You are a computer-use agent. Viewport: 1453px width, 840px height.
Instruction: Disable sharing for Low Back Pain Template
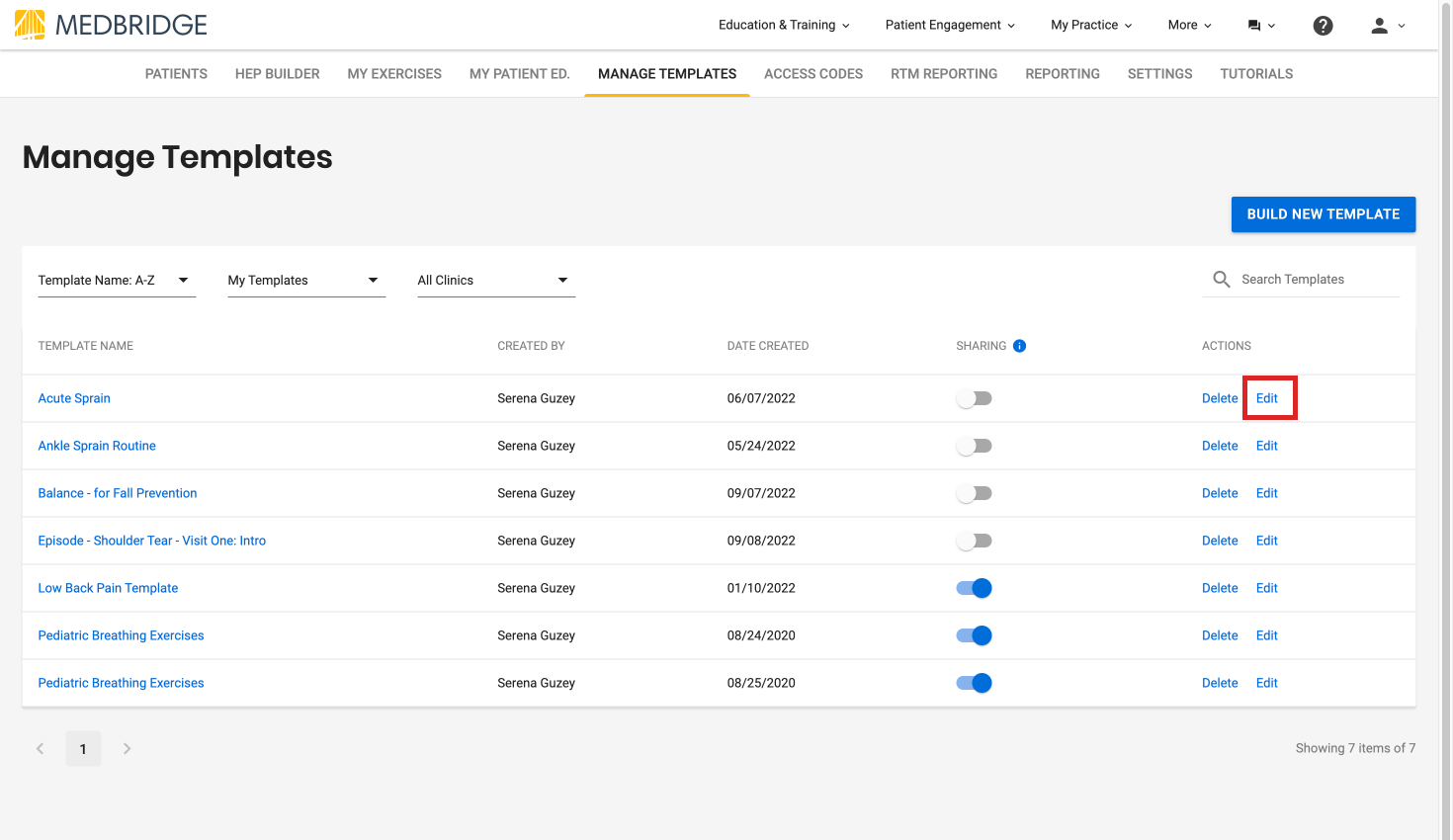tap(974, 588)
